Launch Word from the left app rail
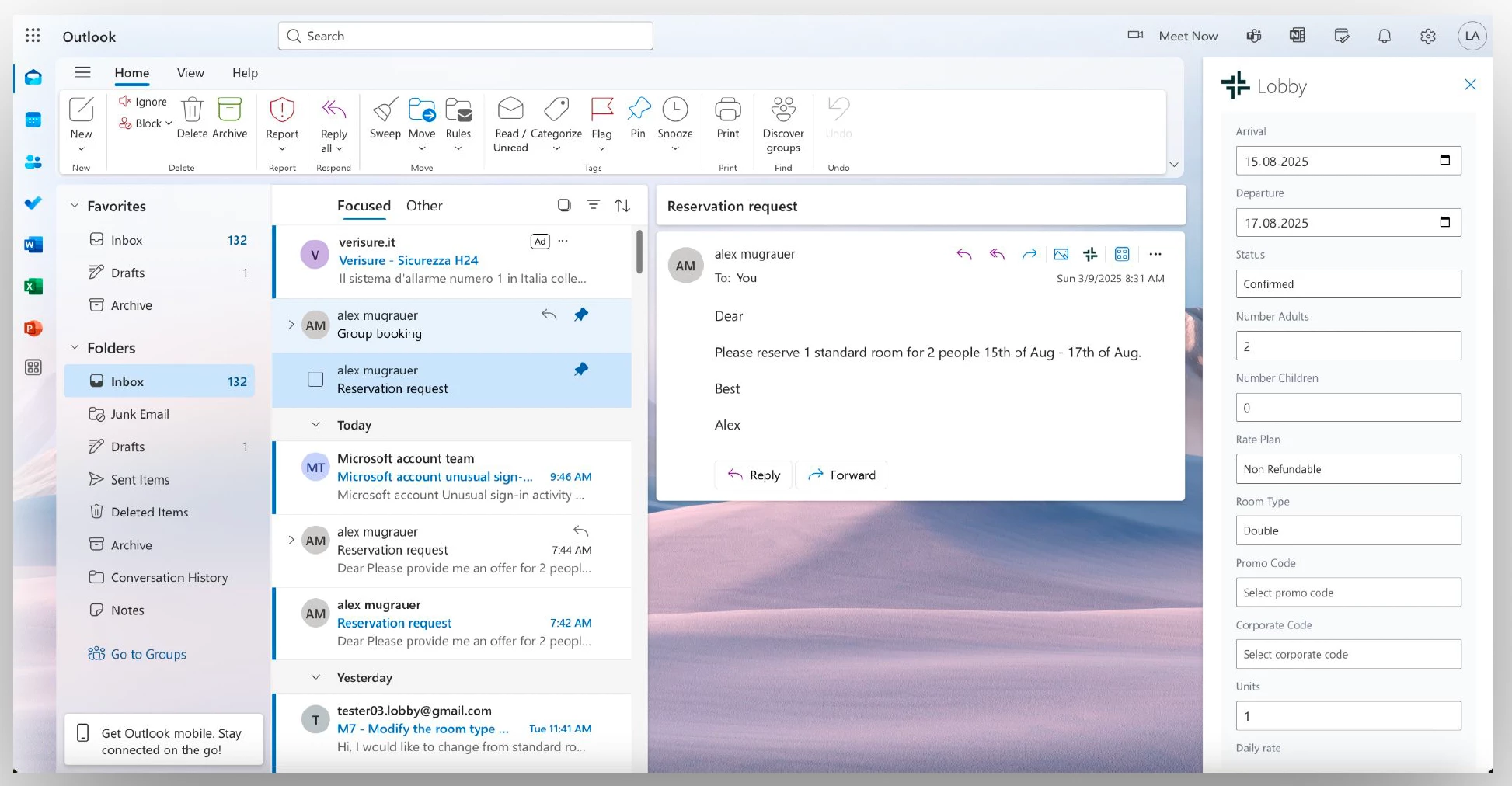This screenshot has height=786, width=1512. tap(33, 245)
